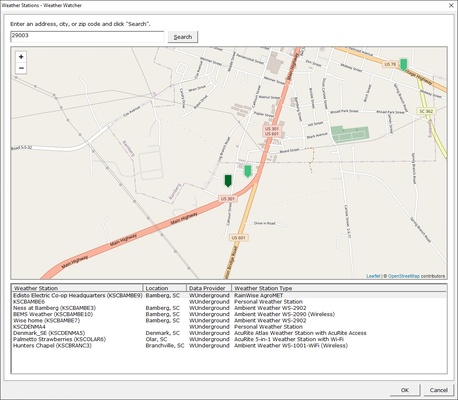Select the KSCDENMA4 station row
458x400 pixels.
tap(229, 327)
